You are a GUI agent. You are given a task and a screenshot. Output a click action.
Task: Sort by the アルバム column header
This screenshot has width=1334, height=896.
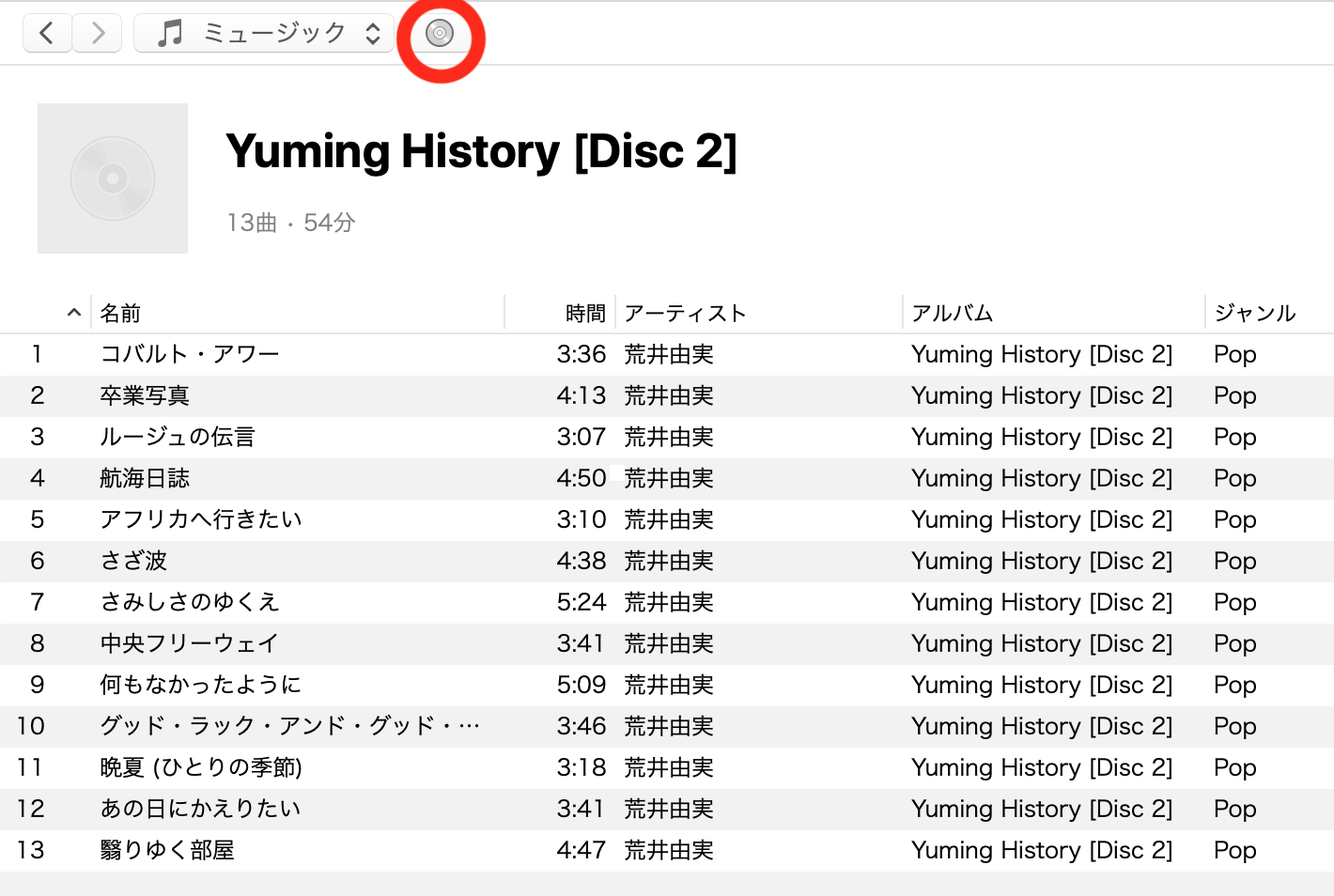click(953, 313)
